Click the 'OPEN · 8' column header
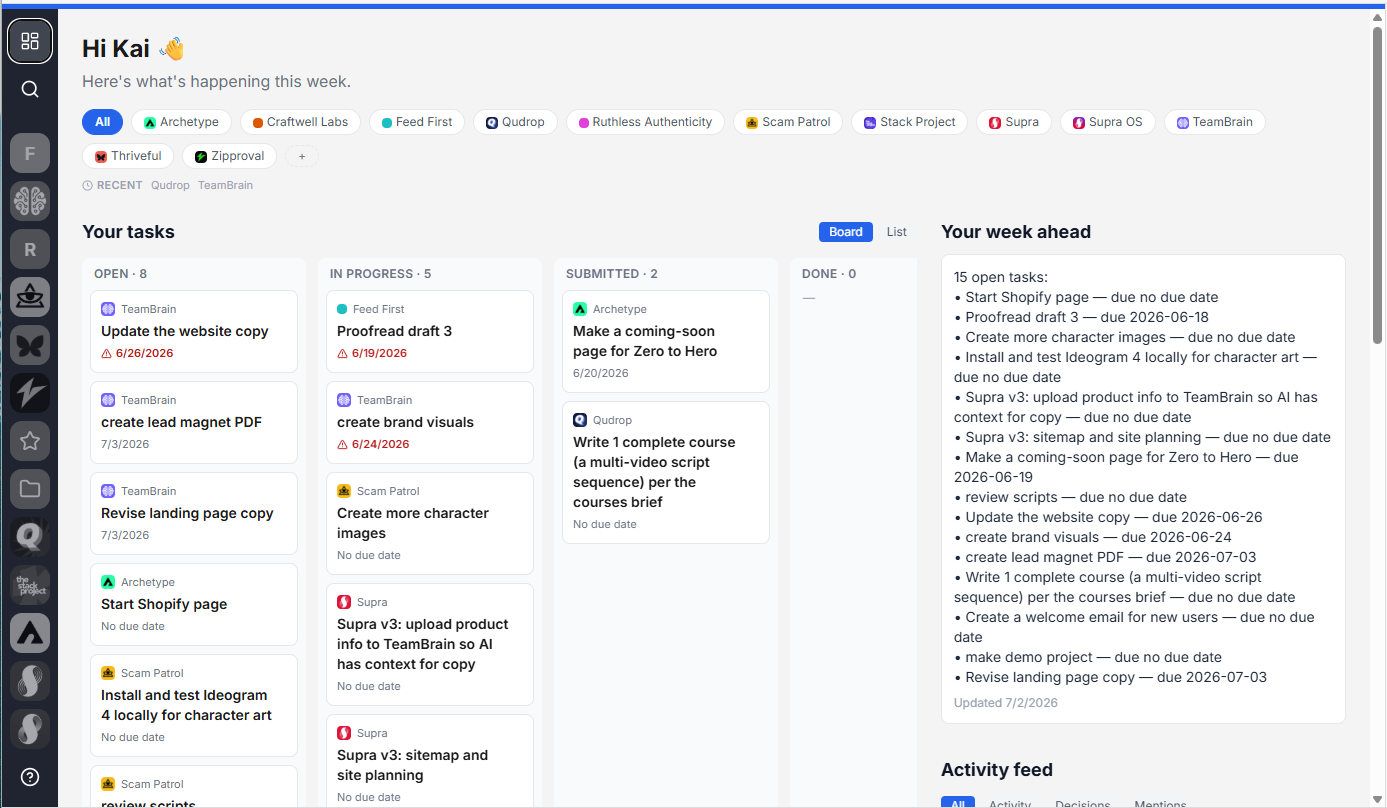The image size is (1387, 808). pos(121,274)
